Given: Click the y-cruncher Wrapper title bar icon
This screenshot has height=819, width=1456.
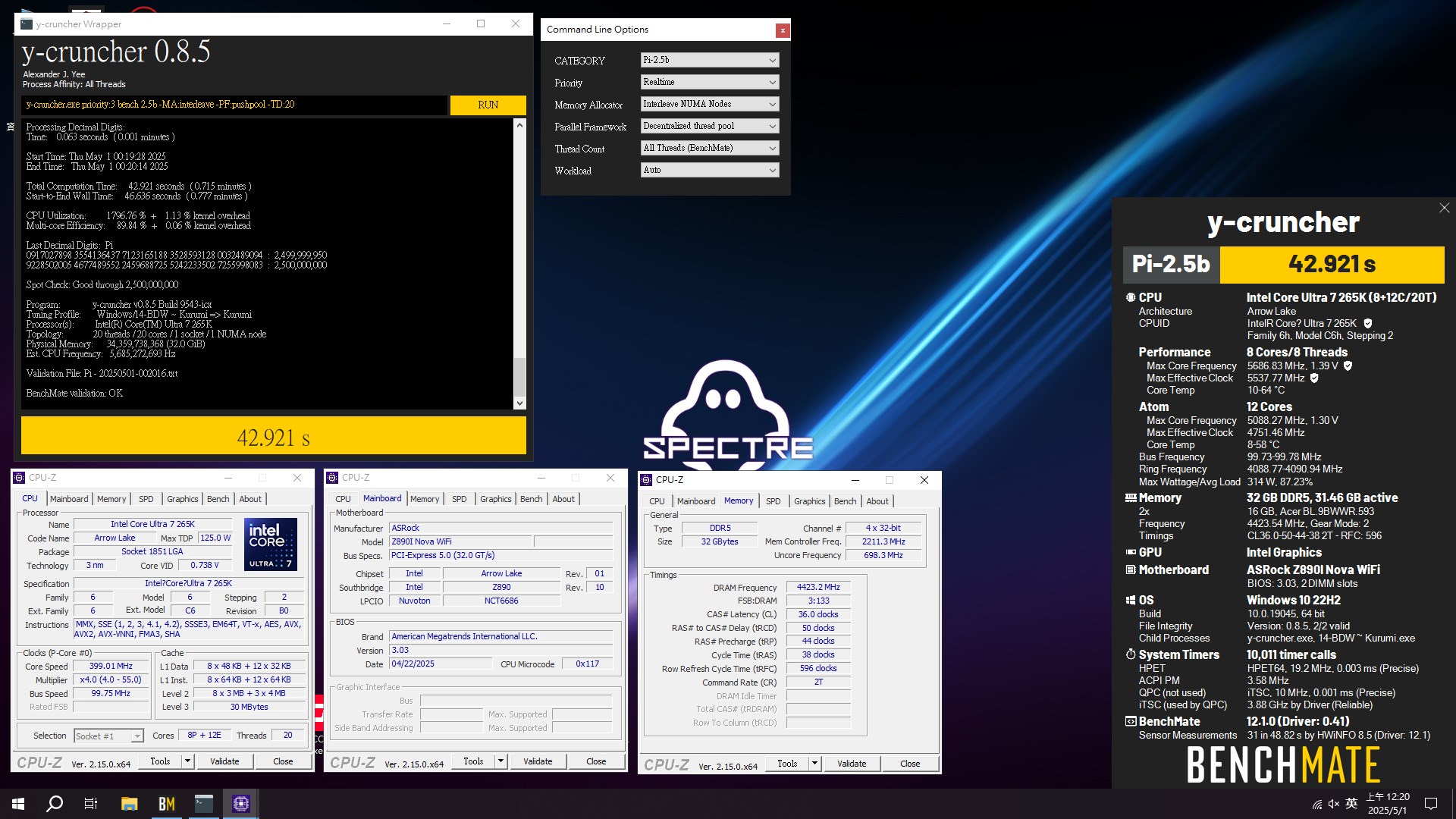Looking at the screenshot, I should tap(27, 24).
